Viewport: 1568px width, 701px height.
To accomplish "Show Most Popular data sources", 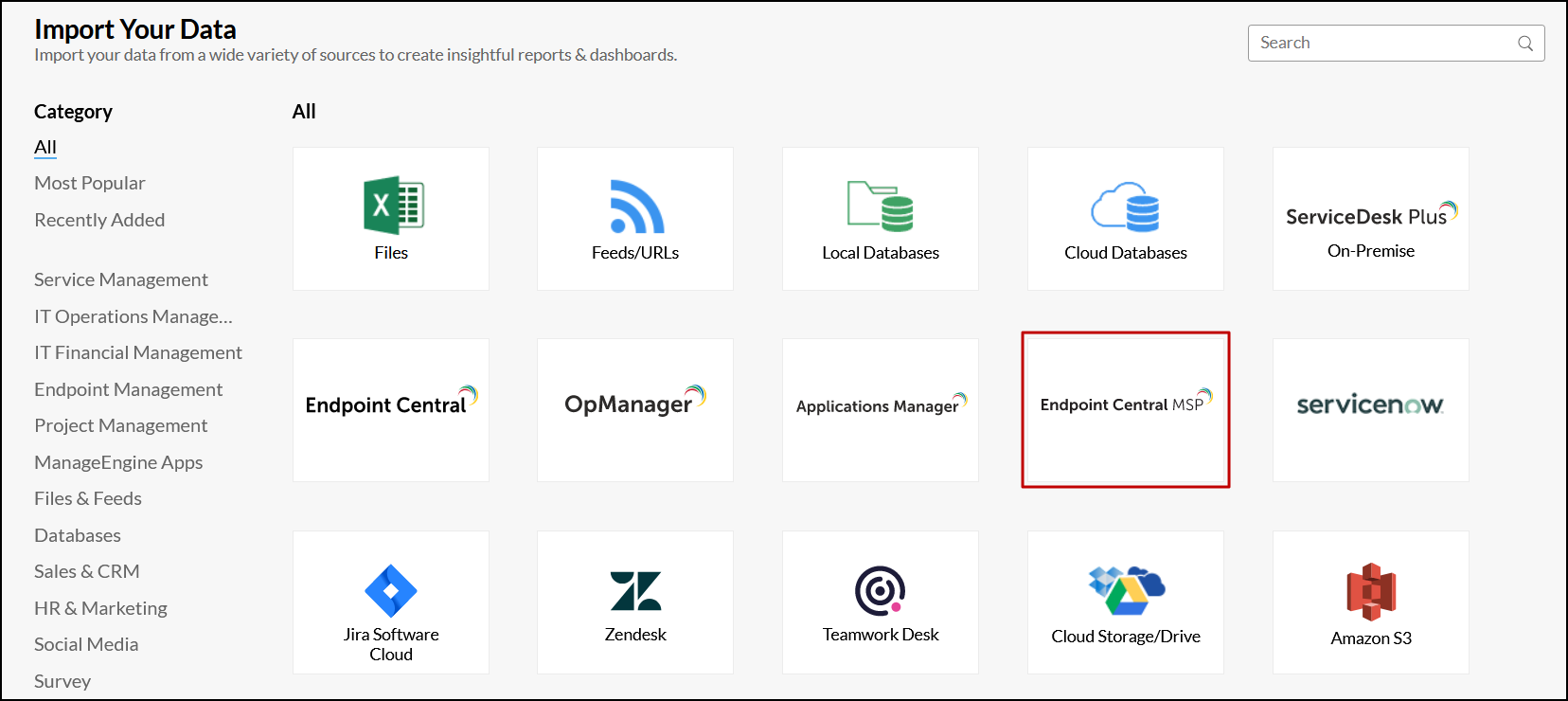I will click(x=90, y=183).
